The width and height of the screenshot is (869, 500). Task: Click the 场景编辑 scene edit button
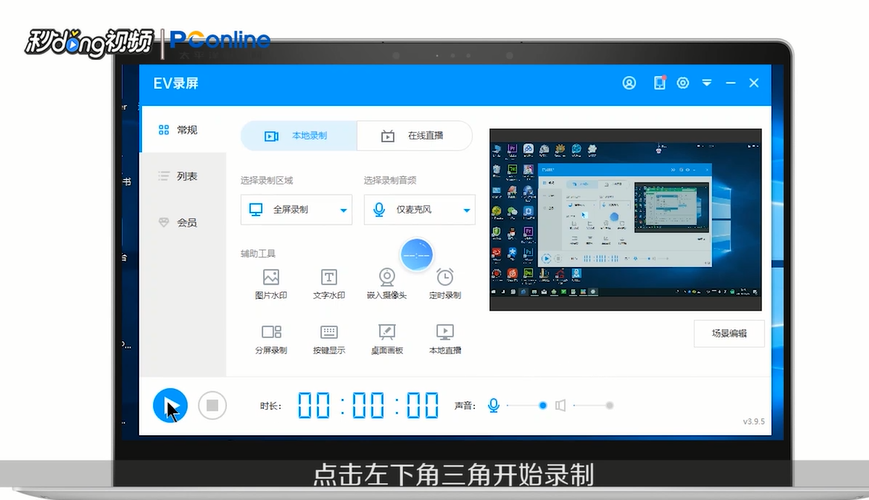(x=729, y=333)
